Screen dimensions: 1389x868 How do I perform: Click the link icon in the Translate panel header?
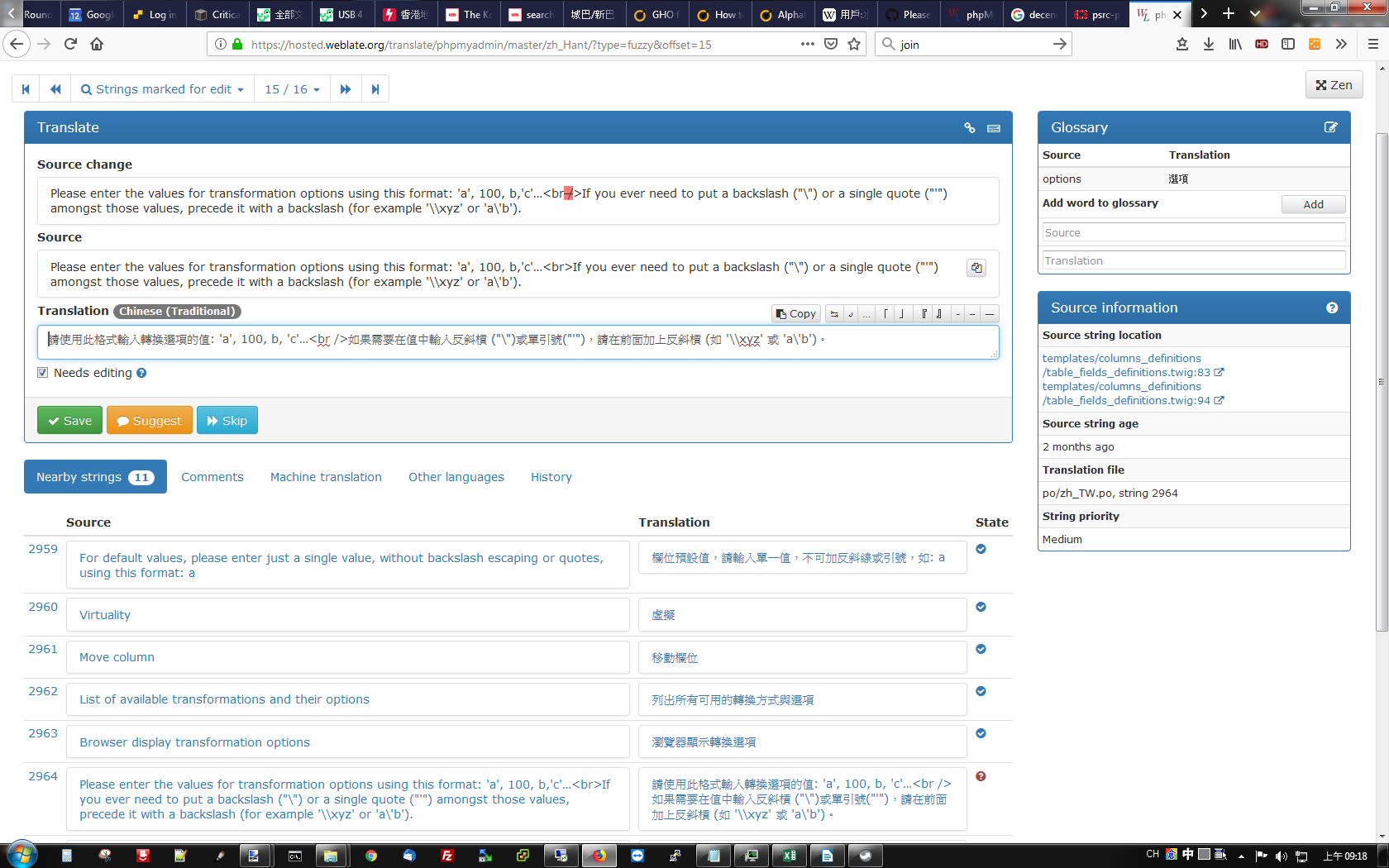click(970, 128)
